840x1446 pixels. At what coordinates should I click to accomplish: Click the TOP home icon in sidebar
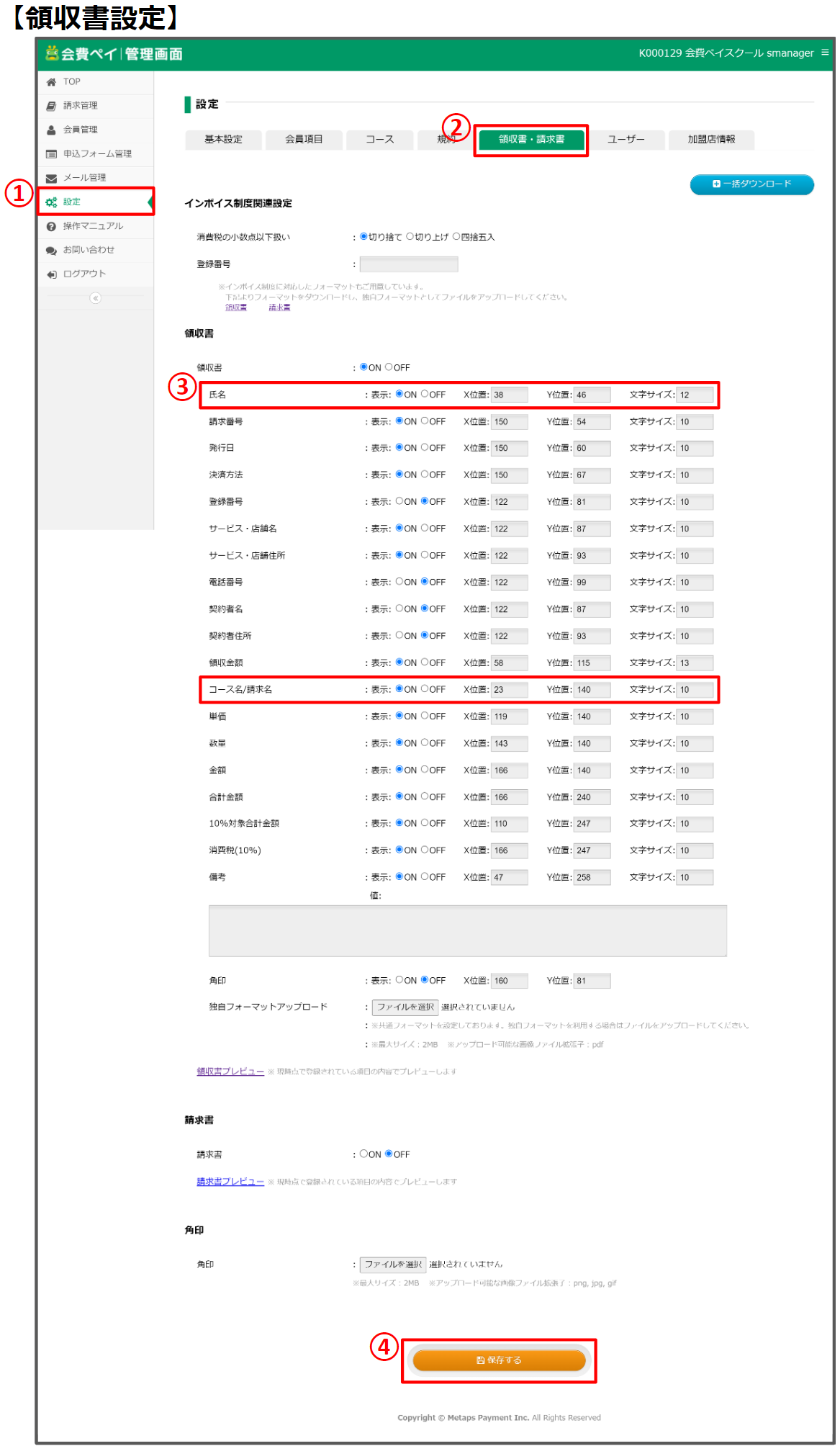(51, 82)
